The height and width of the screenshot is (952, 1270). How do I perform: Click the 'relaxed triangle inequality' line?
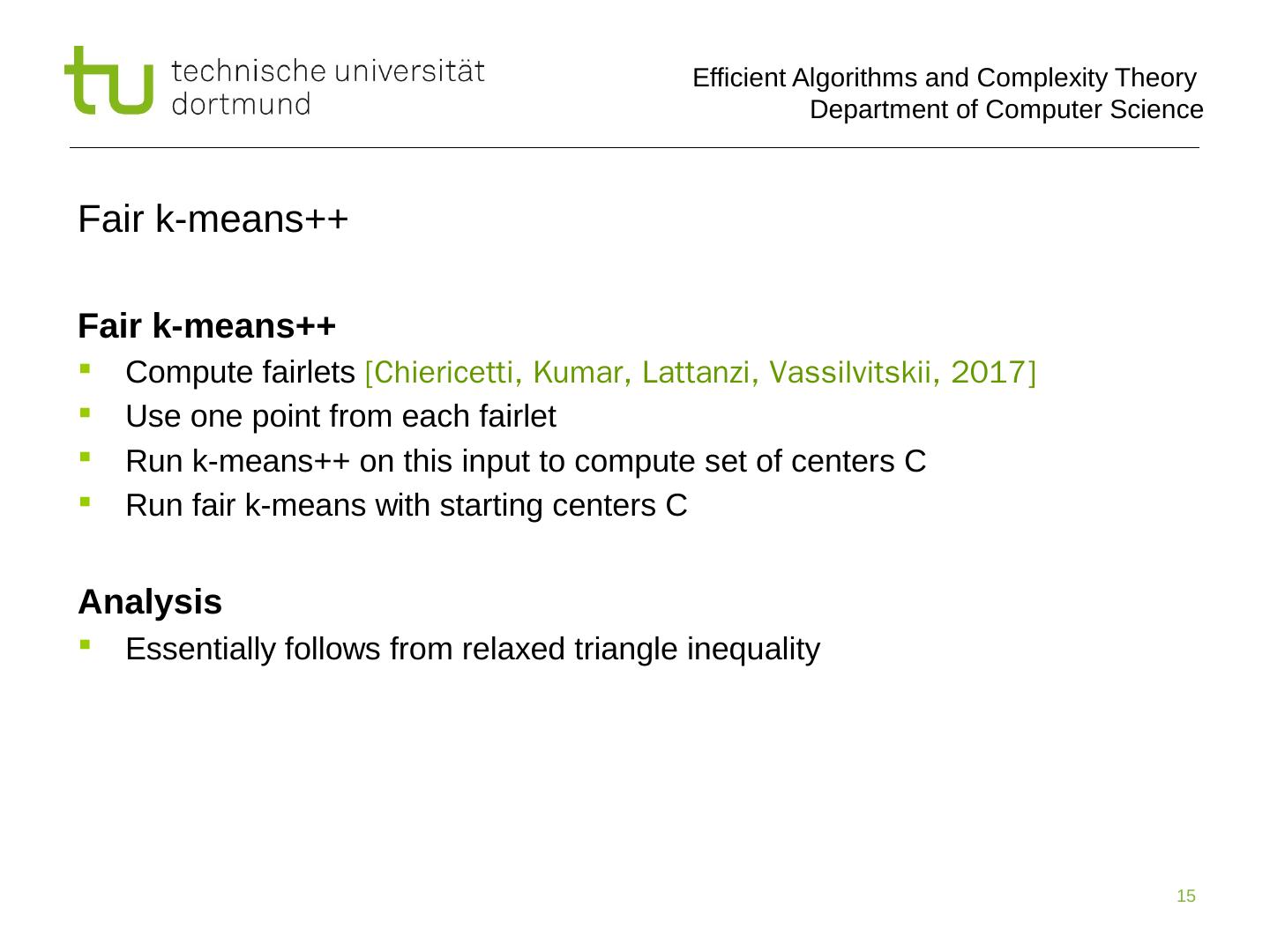pyautogui.click(x=473, y=649)
